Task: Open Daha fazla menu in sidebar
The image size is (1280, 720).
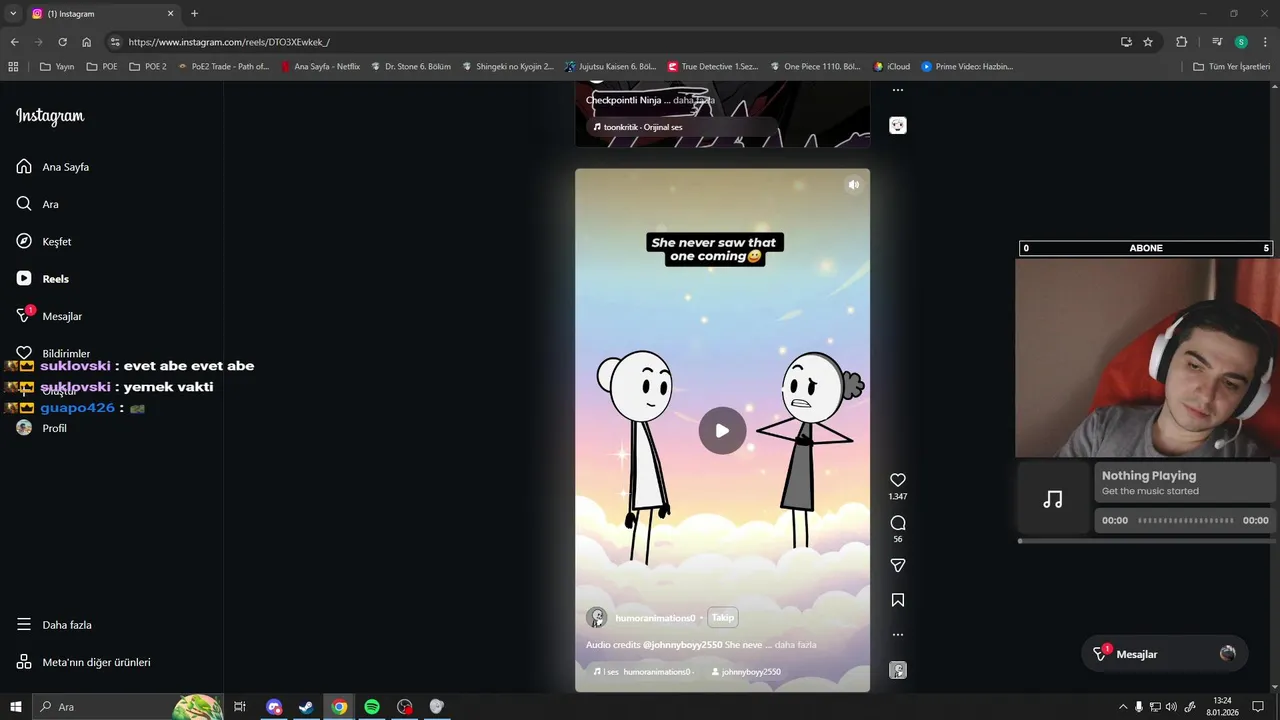Action: [x=55, y=625]
